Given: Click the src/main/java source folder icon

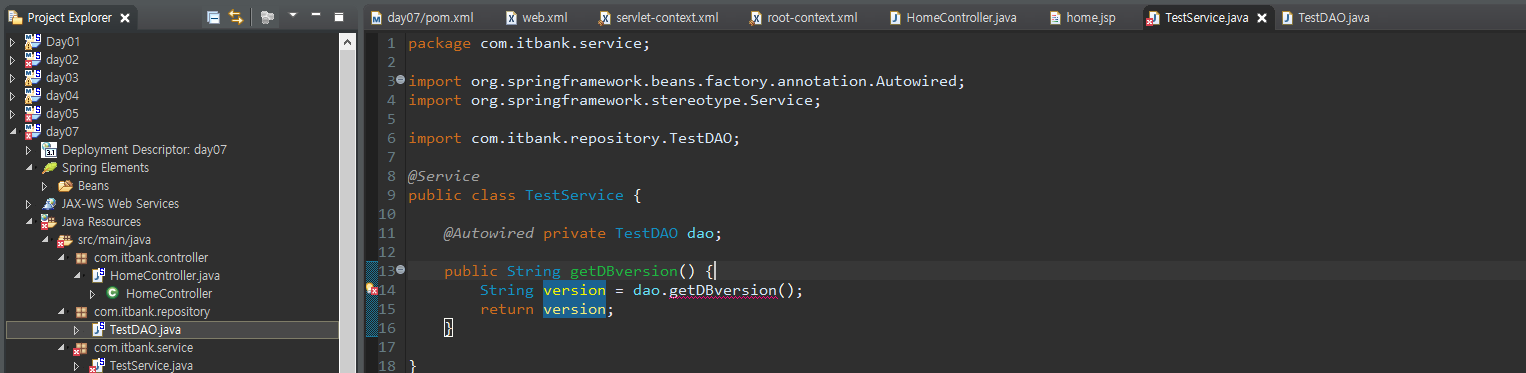Looking at the screenshot, I should [65, 240].
